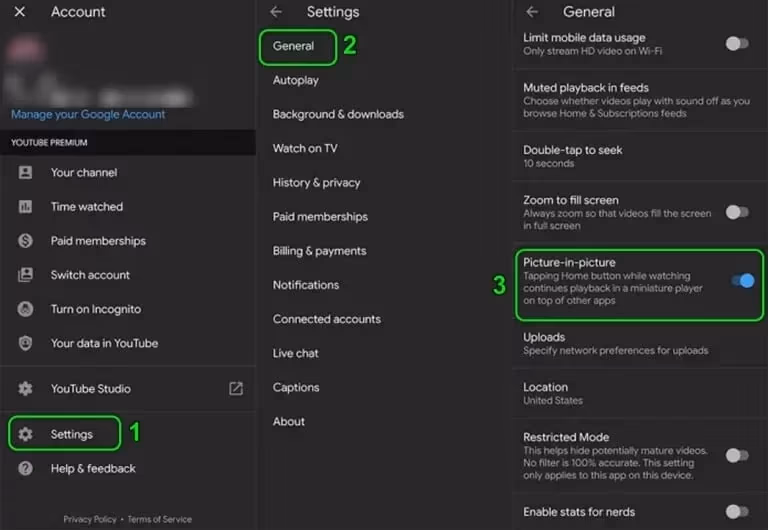Open YouTube Studio external link icon
This screenshot has width=768, height=530.
[236, 389]
